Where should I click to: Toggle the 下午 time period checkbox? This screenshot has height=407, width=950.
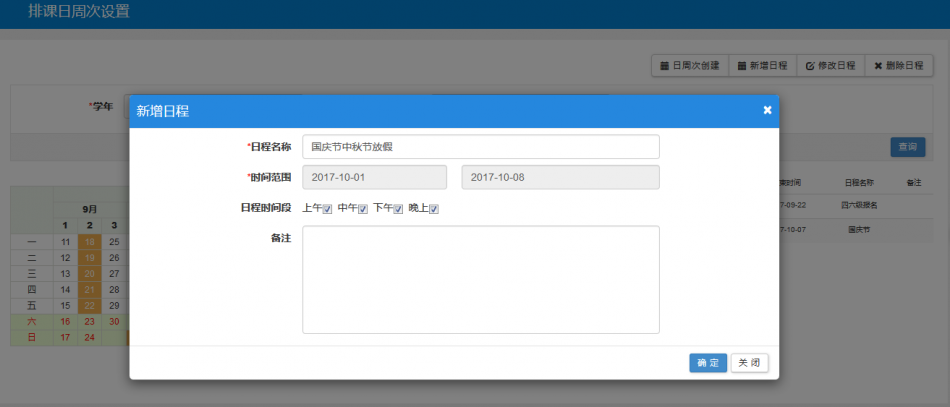point(398,209)
